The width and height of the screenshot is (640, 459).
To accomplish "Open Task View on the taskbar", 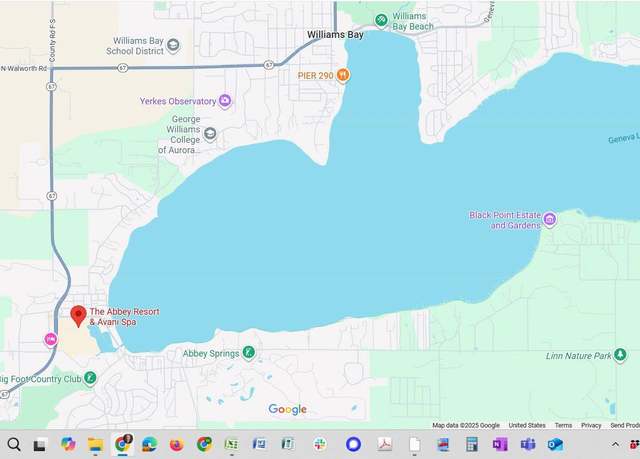I will [x=39, y=445].
